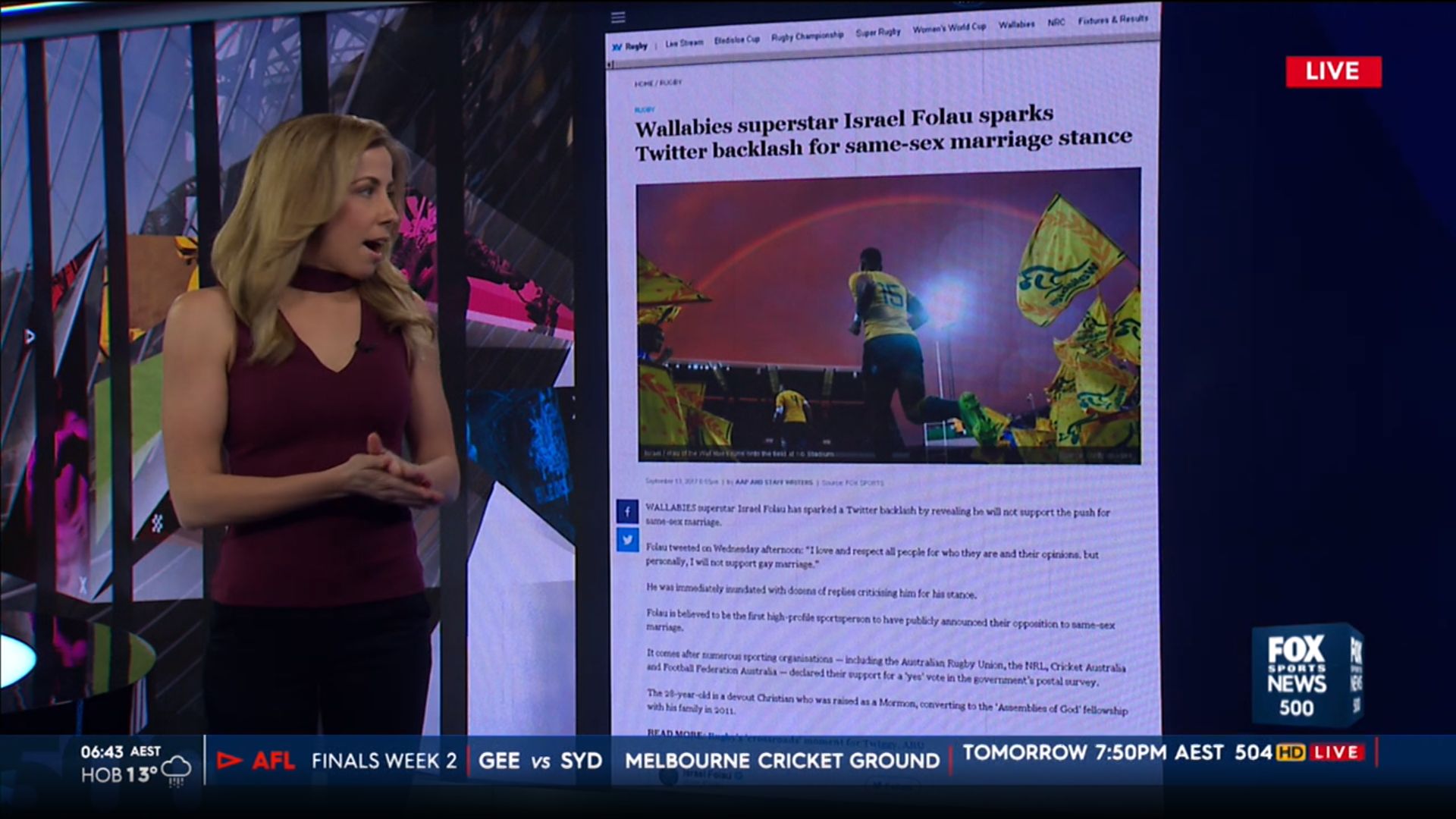Click the NRC nav item
This screenshot has width=1456, height=819.
click(x=1056, y=23)
